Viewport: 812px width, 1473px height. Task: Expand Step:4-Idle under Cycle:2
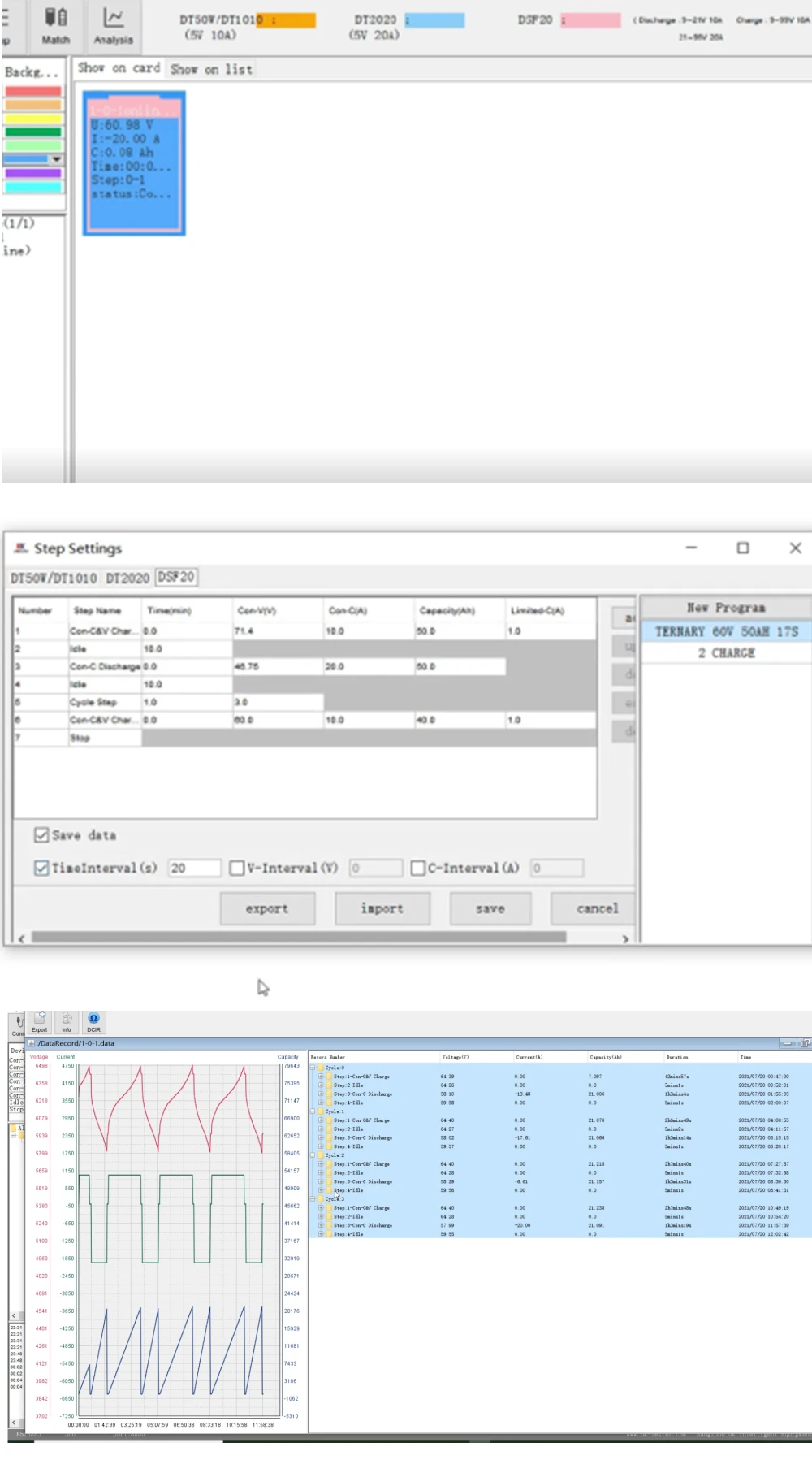[321, 1190]
